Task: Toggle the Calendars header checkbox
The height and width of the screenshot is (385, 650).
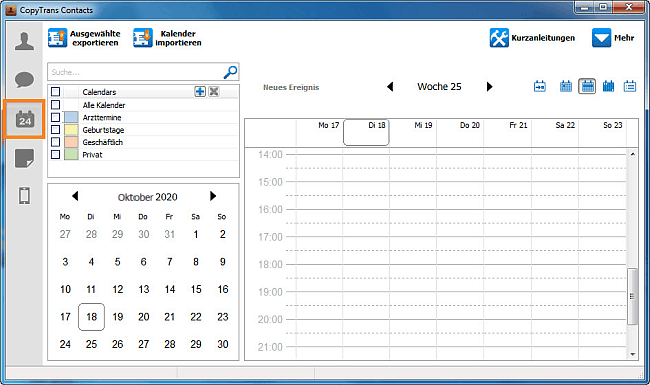Action: click(x=56, y=92)
